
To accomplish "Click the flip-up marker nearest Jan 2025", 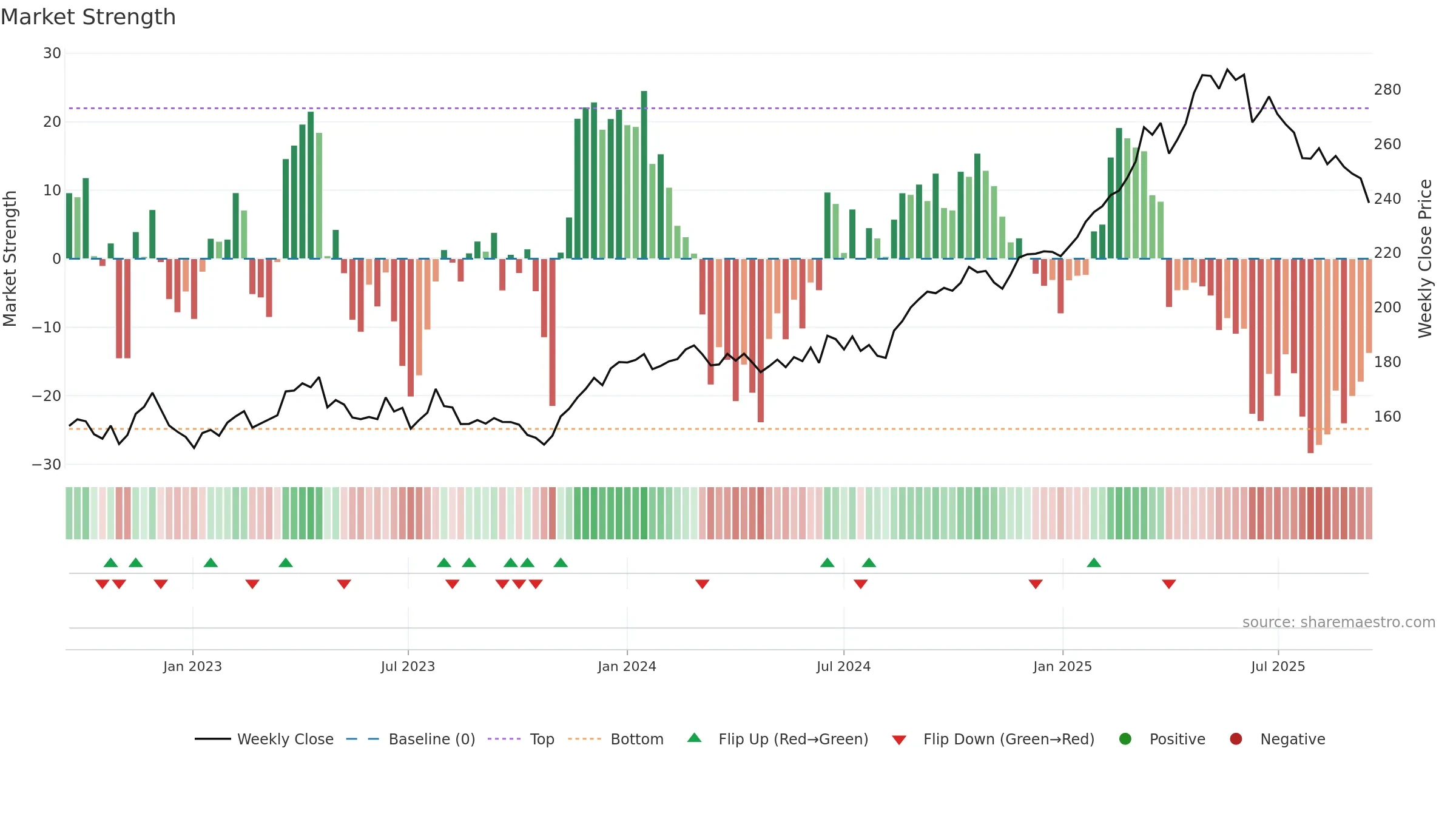I will point(1094,562).
